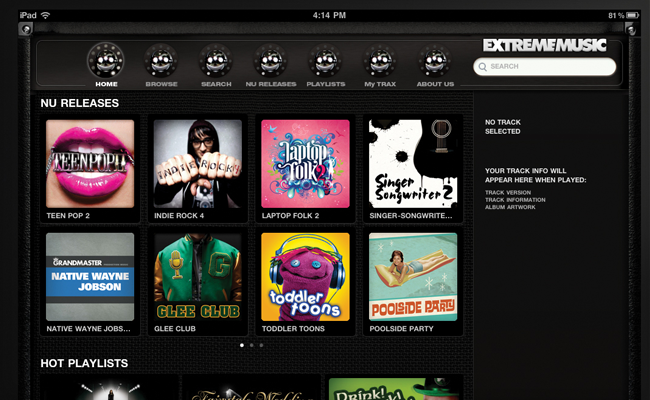Open the Glee Club album cover
Viewport: 650px width, 400px height.
198,277
